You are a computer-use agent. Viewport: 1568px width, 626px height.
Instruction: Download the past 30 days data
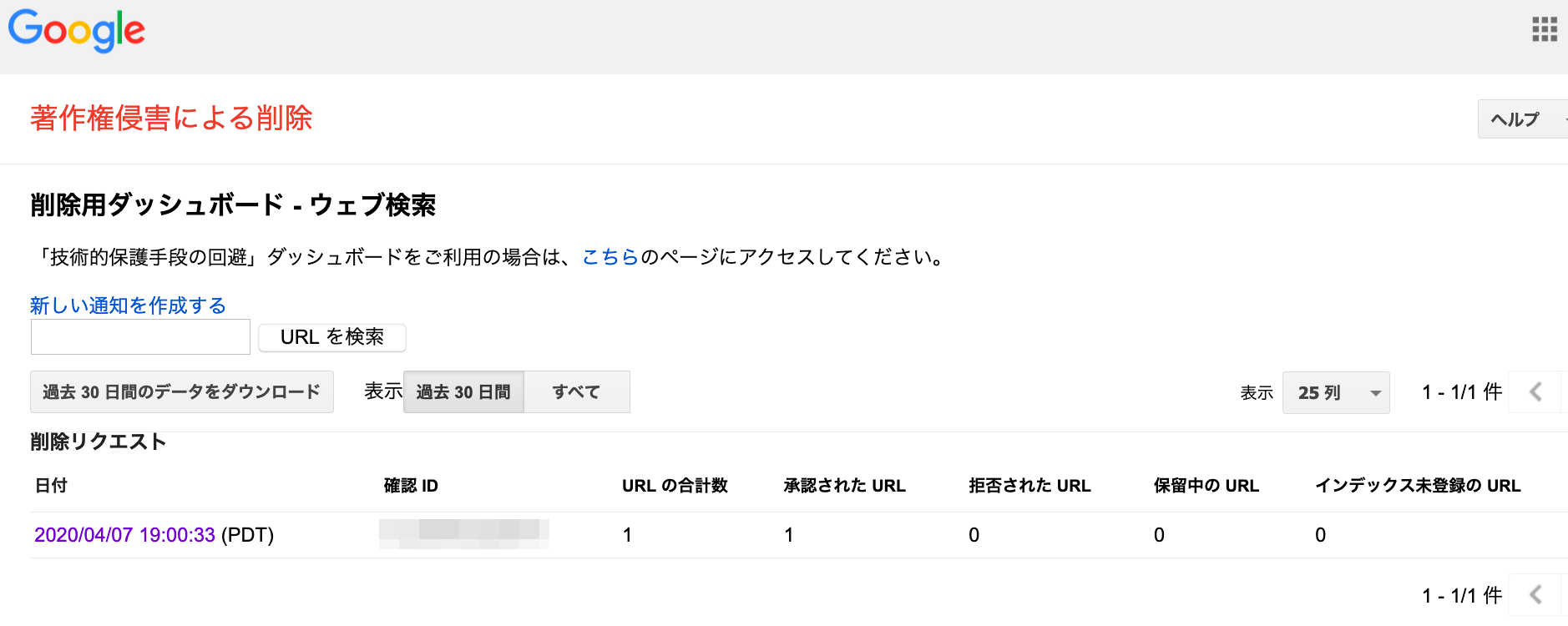[182, 392]
